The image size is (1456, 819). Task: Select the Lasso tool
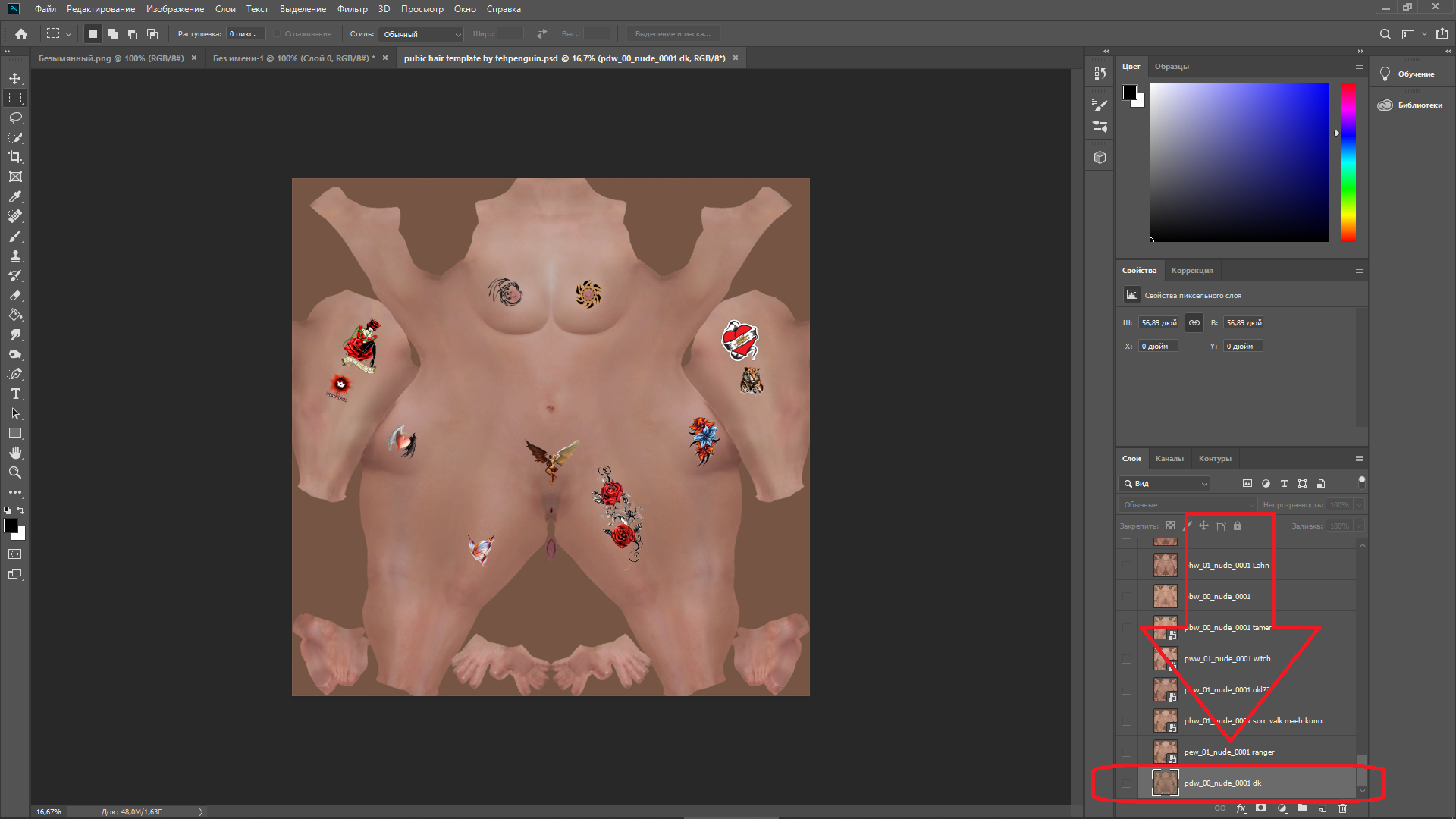[x=15, y=118]
